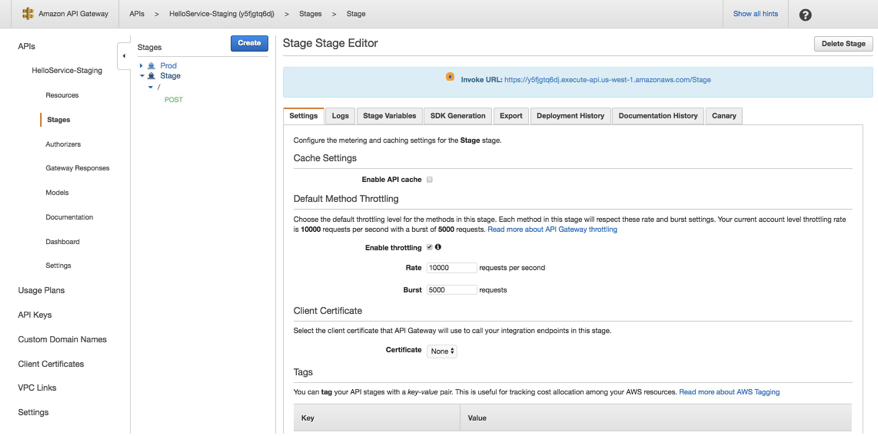Open Models in the sidebar
878x436 pixels.
pyautogui.click(x=57, y=193)
